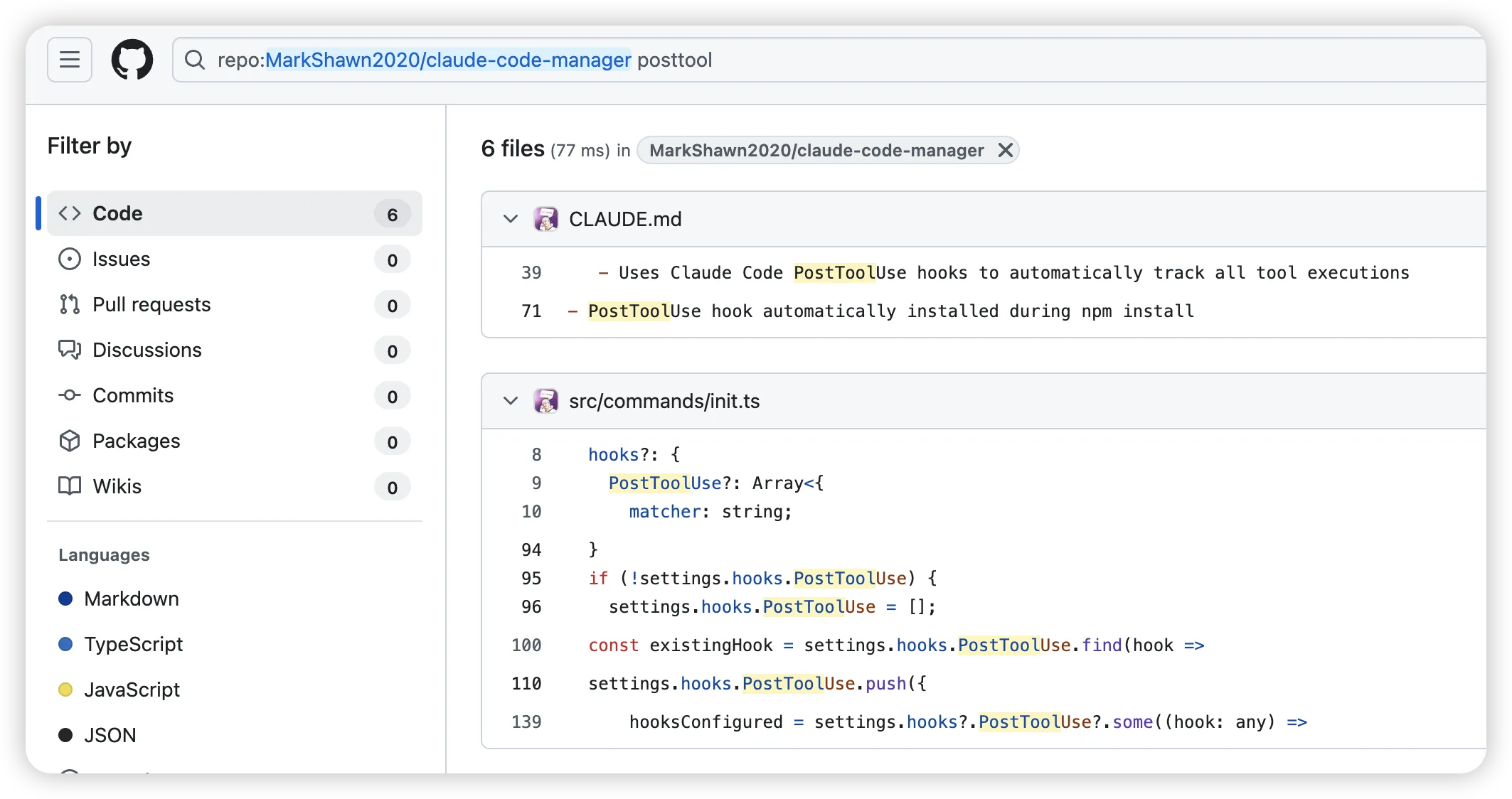Click the 'matcher: string;' code line
The width and height of the screenshot is (1512, 799).
click(710, 512)
